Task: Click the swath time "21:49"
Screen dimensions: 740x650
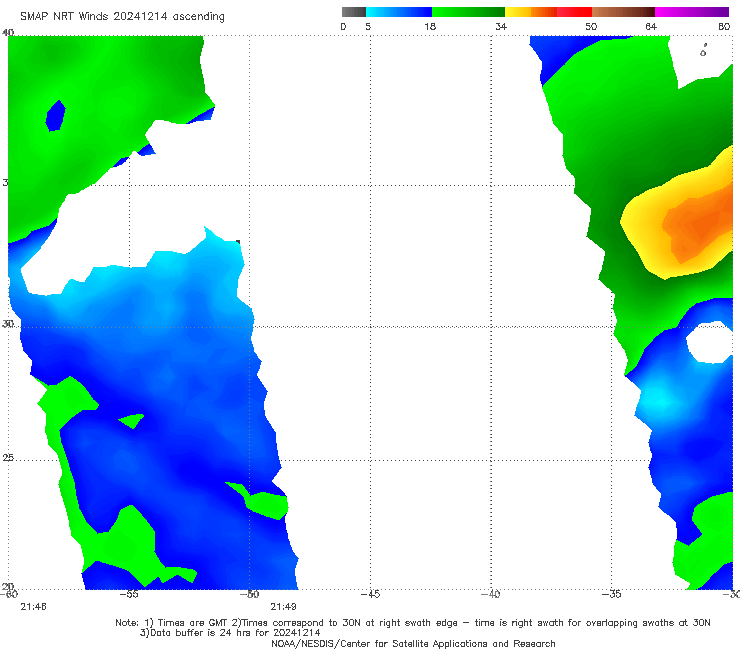Action: tap(283, 607)
